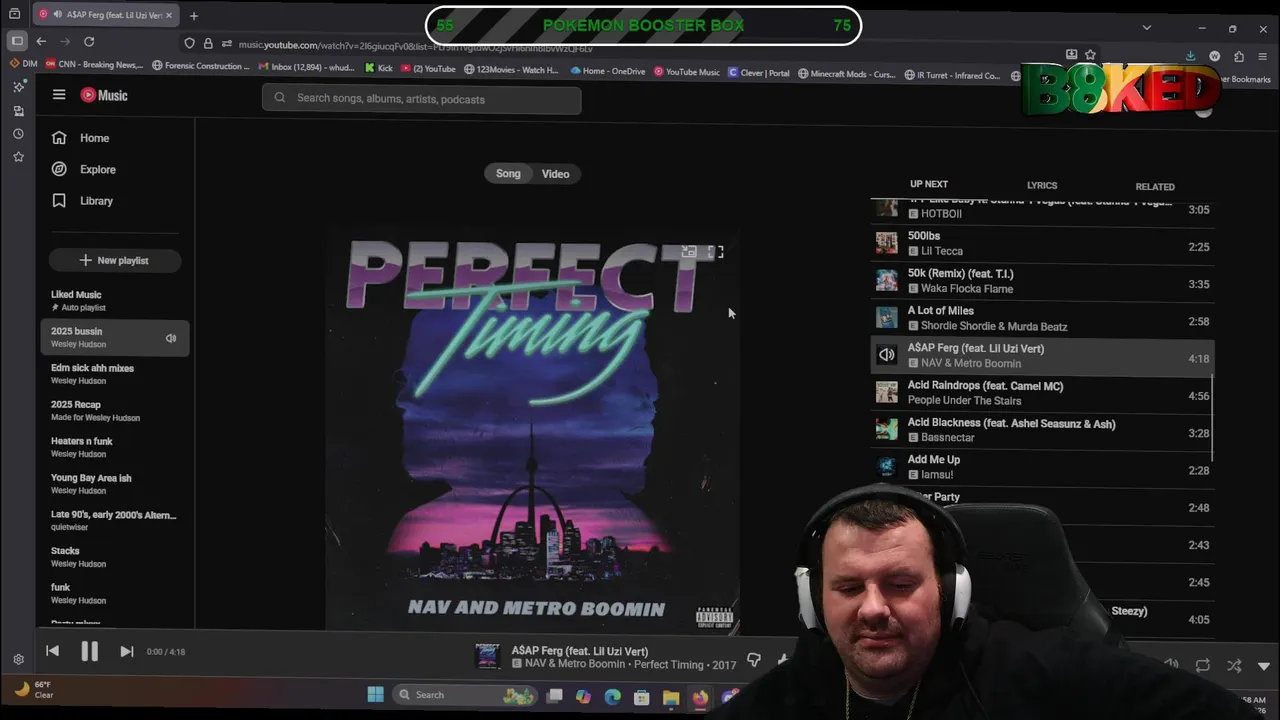Image resolution: width=1280 pixels, height=720 pixels.
Task: Play Acid Raindrops by People Under The Stairs
Action: [1042, 395]
